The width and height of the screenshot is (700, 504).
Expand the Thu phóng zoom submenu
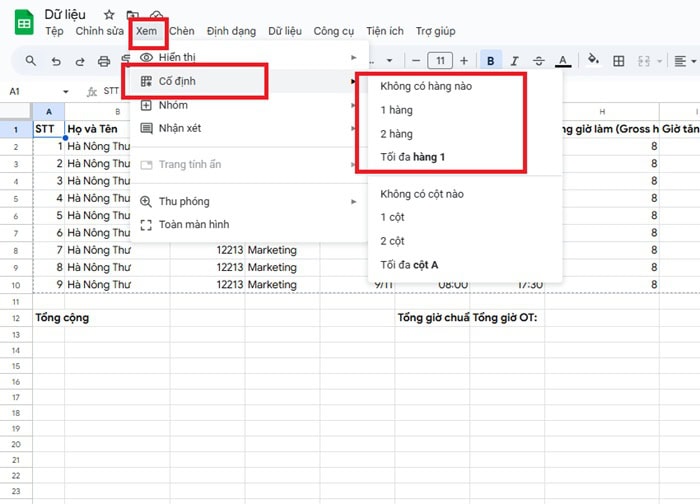[248, 201]
